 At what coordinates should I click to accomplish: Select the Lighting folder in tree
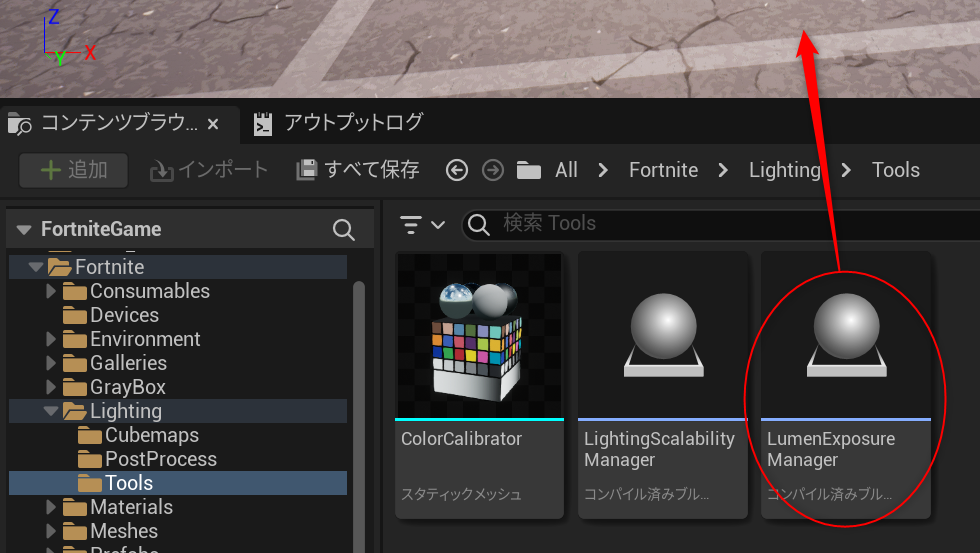point(126,411)
